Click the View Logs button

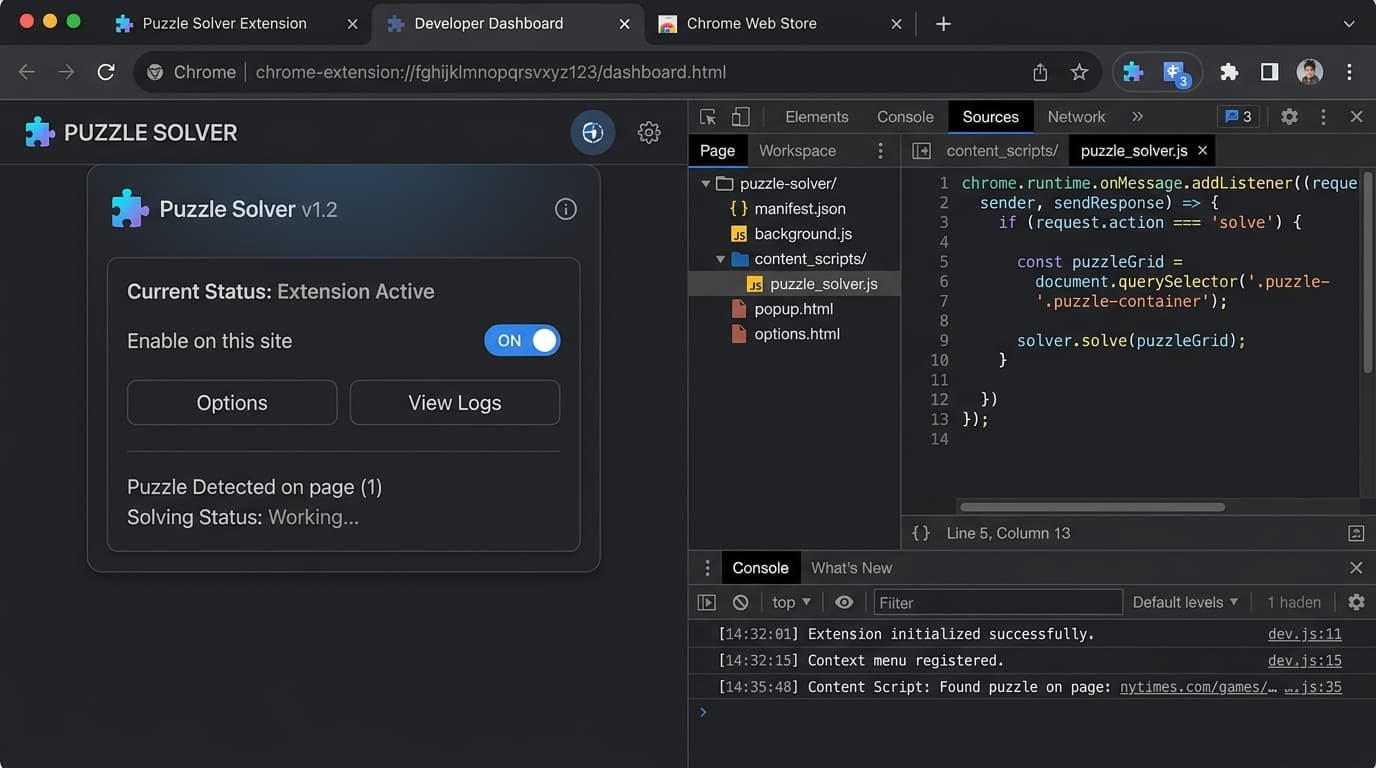pyautogui.click(x=454, y=402)
